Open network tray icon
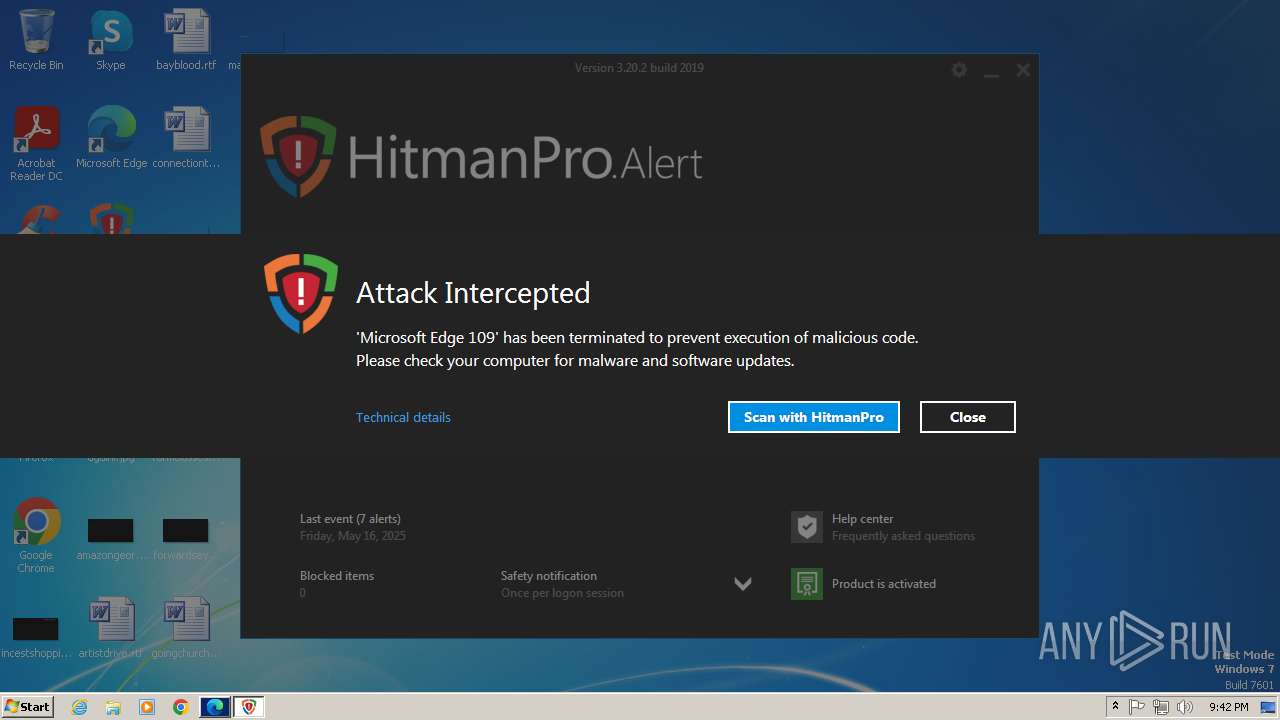Screen dimensions: 1280x720 [x=1161, y=707]
